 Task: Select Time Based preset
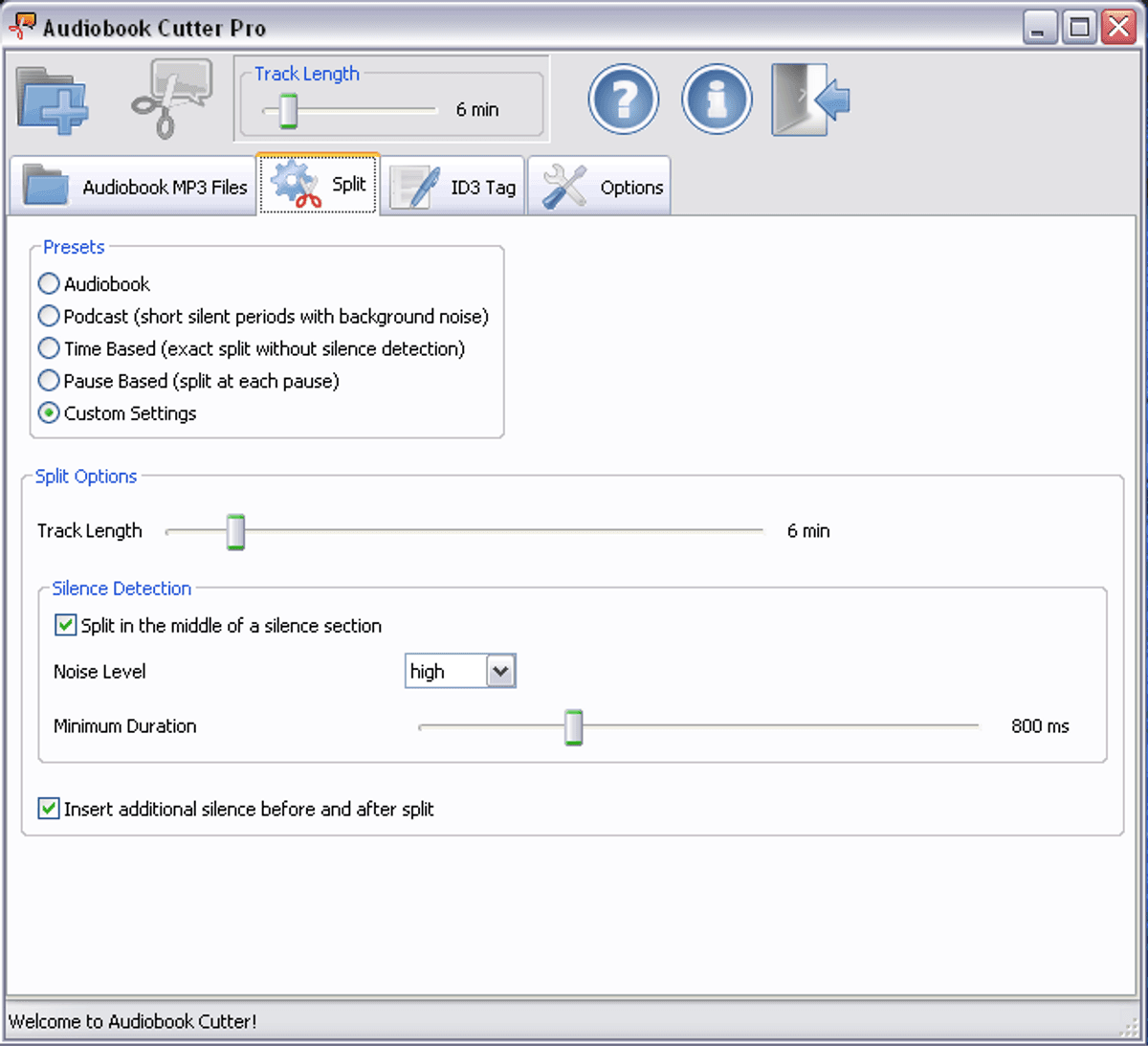pyautogui.click(x=49, y=349)
